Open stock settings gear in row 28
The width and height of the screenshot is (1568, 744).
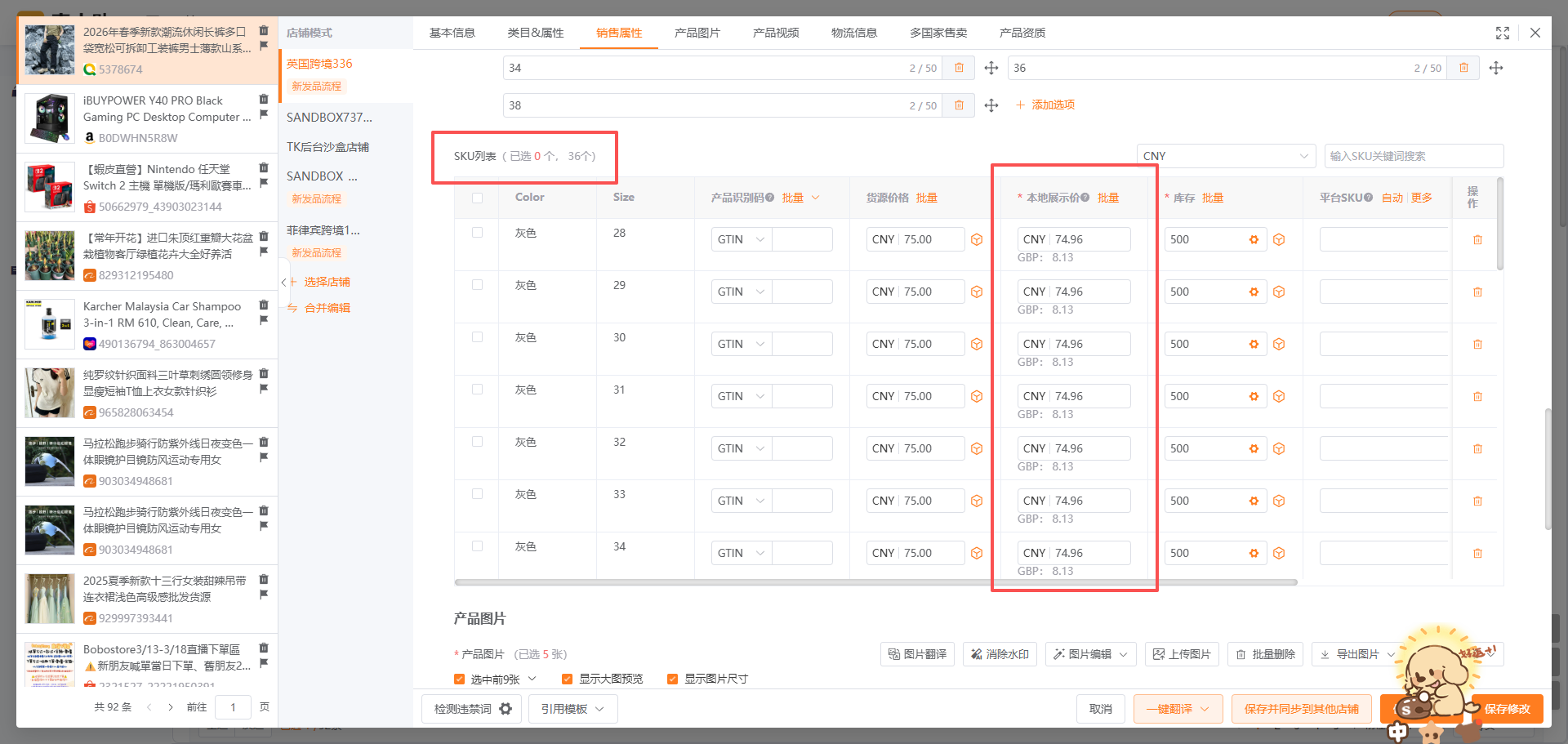pos(1254,239)
